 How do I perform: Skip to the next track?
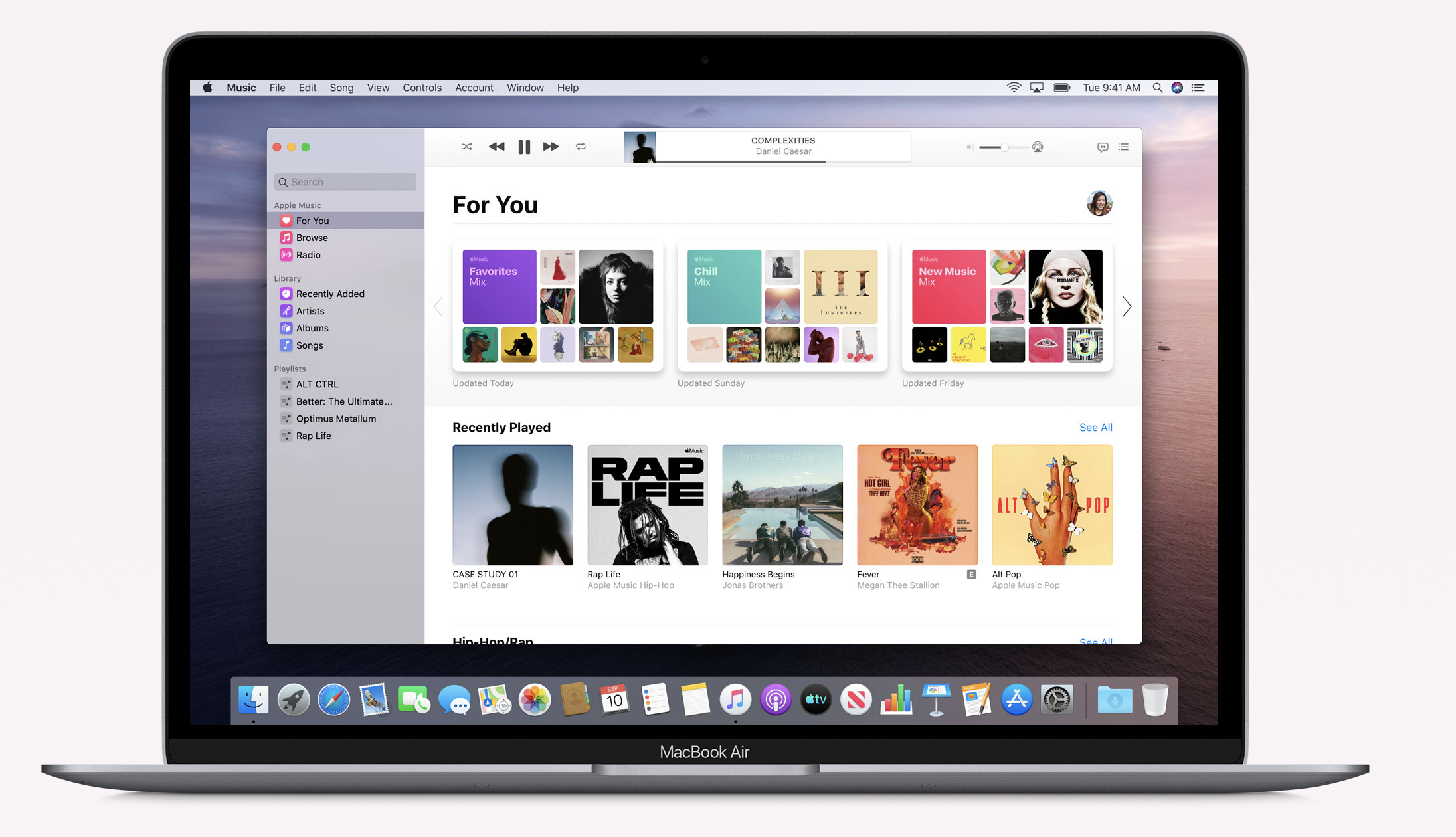(x=551, y=147)
